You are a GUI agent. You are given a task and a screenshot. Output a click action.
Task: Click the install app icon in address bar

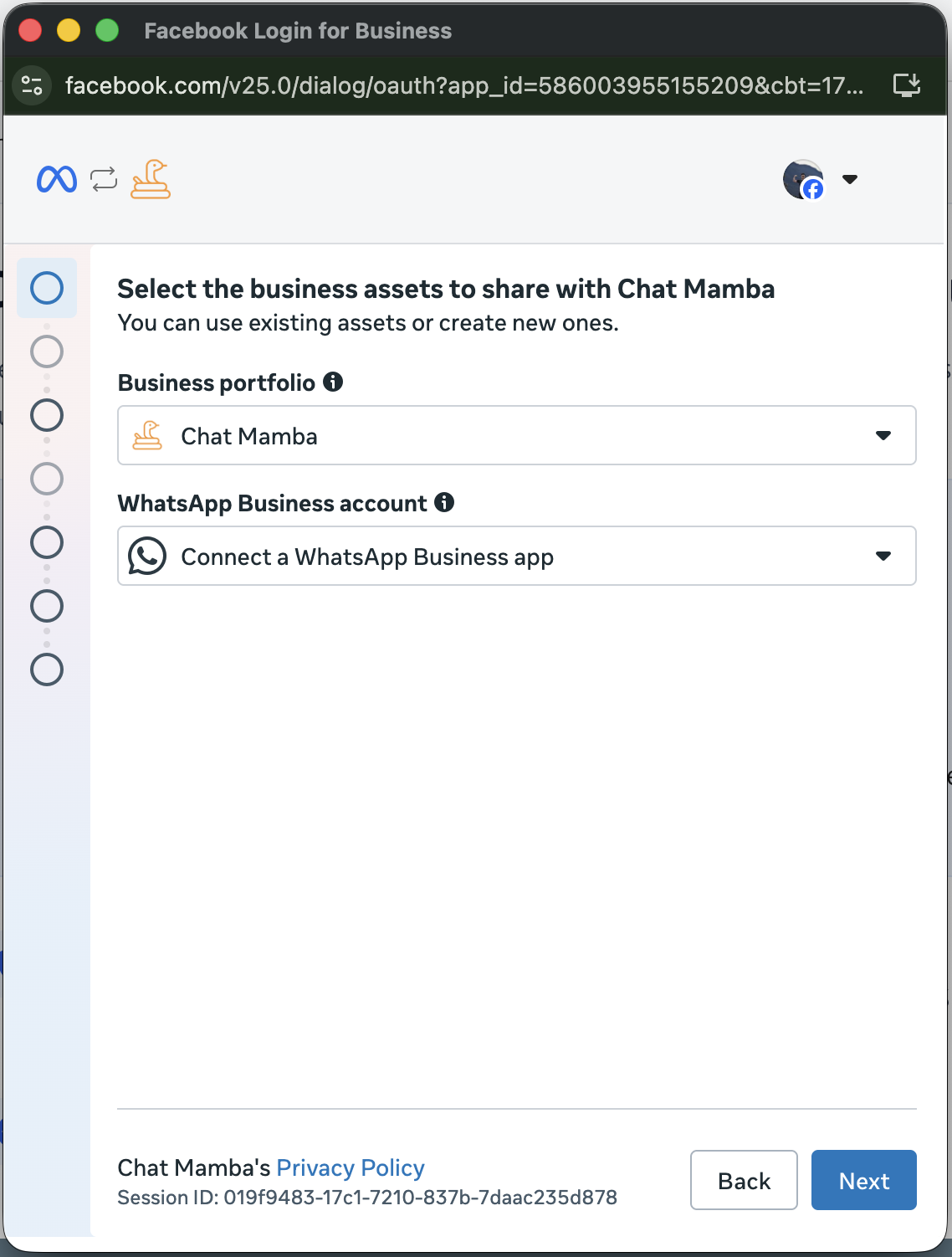[x=907, y=85]
